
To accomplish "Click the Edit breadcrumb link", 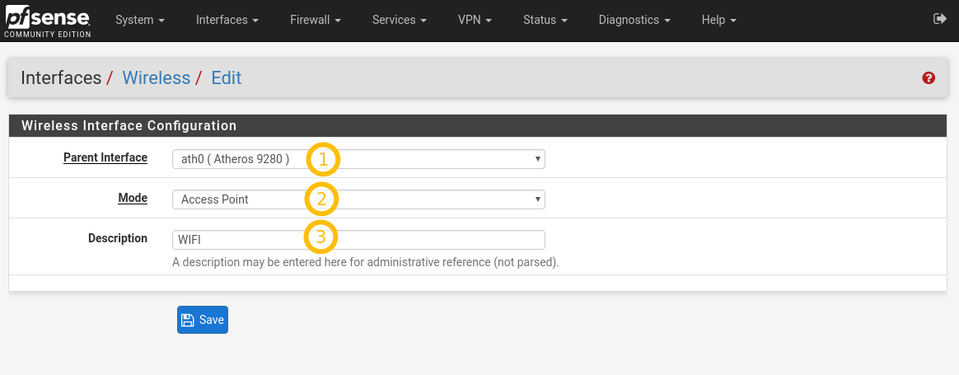I will pos(226,78).
